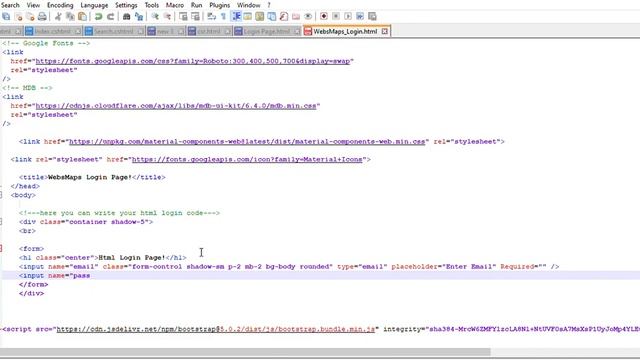640x360 pixels.
Task: Open the Plugins menu
Action: tap(220, 5)
